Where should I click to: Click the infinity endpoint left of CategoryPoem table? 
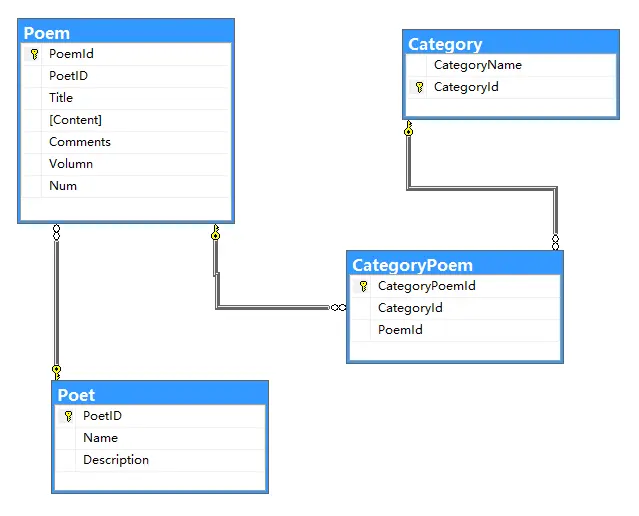coord(338,308)
